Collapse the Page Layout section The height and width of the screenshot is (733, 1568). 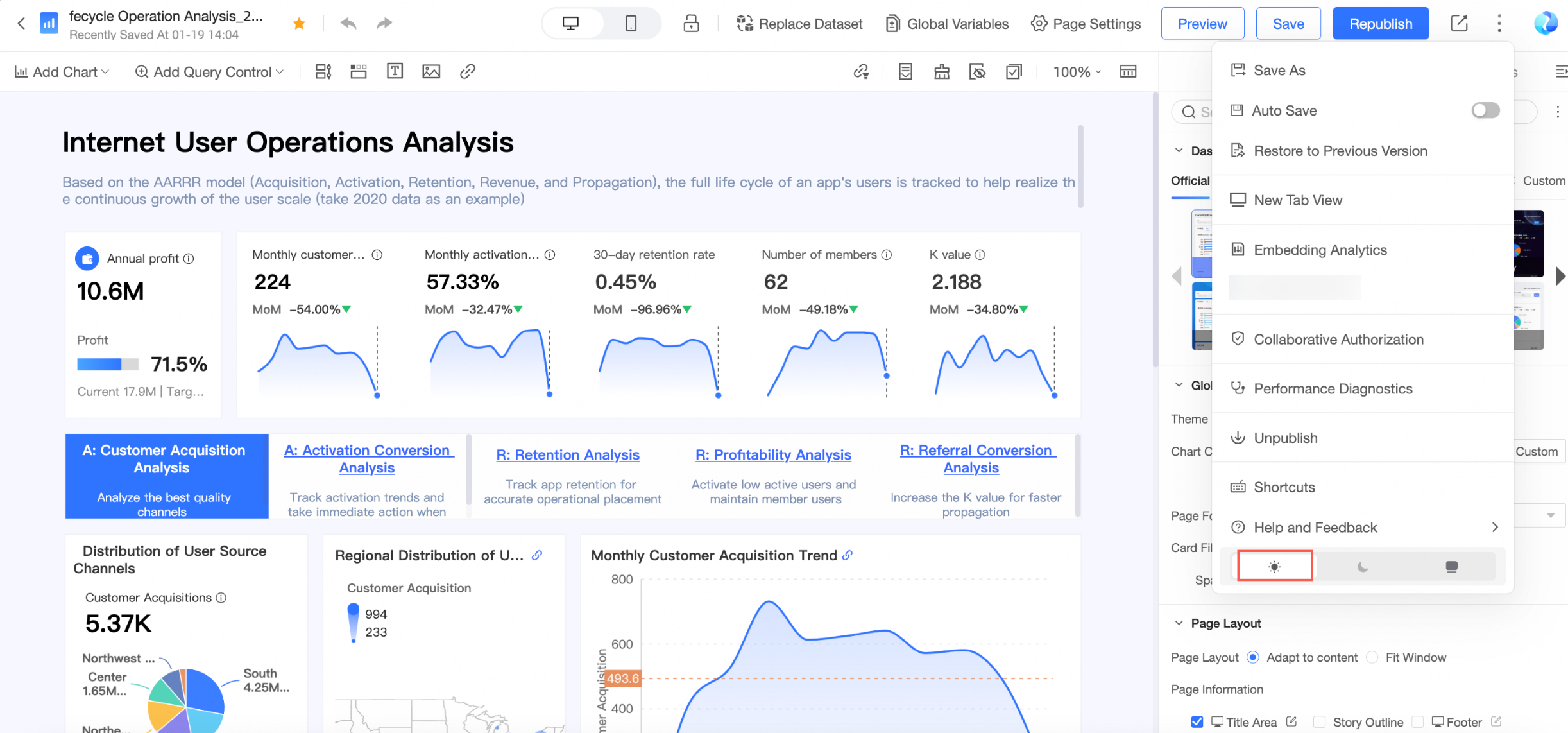click(1179, 623)
